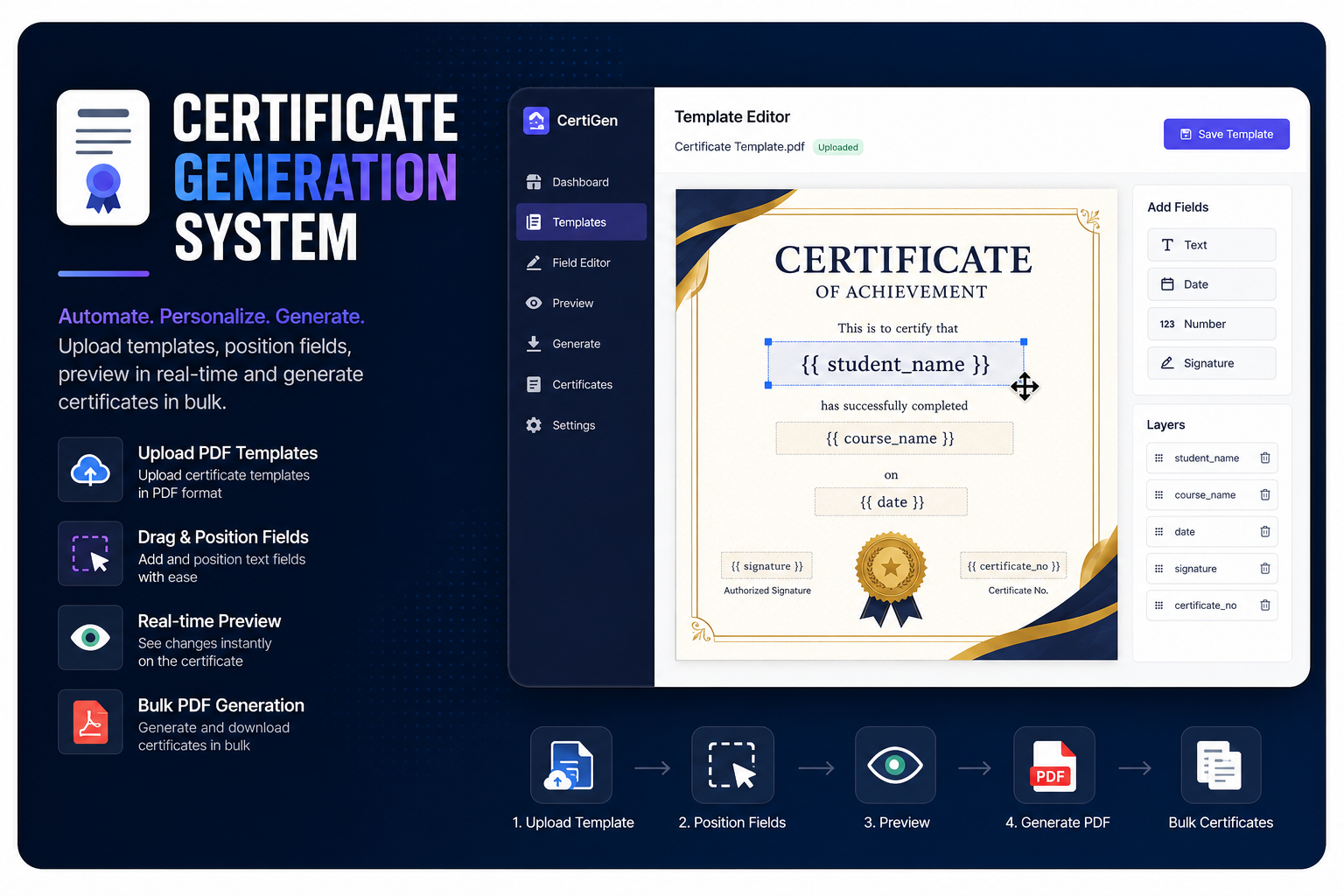Select Templates in the sidebar
Screen dimensions: 1344x896
click(x=581, y=222)
